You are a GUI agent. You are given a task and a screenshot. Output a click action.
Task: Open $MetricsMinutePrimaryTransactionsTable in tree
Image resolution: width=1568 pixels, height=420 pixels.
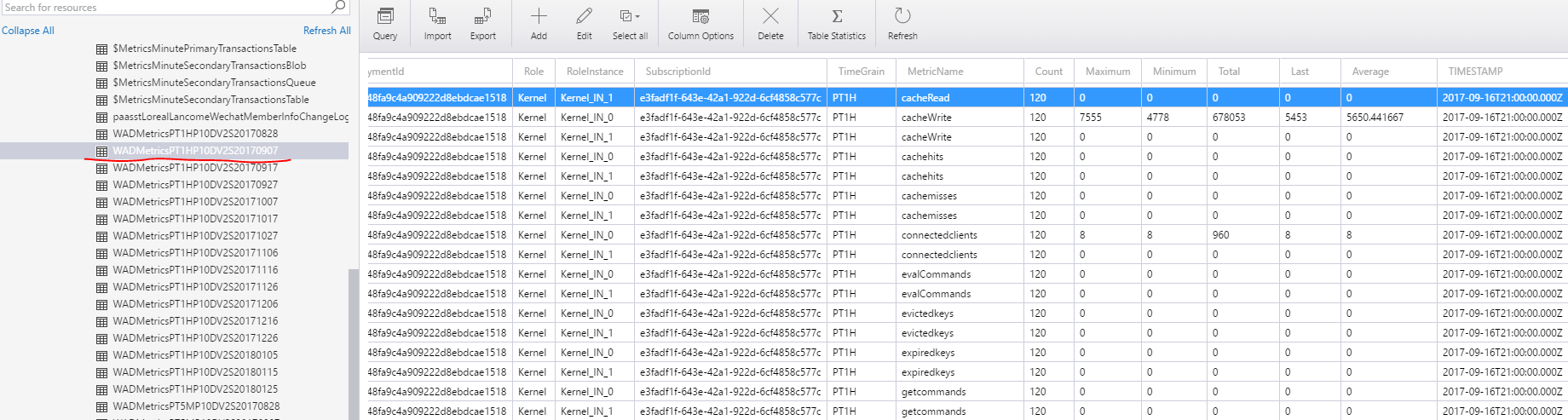[205, 49]
